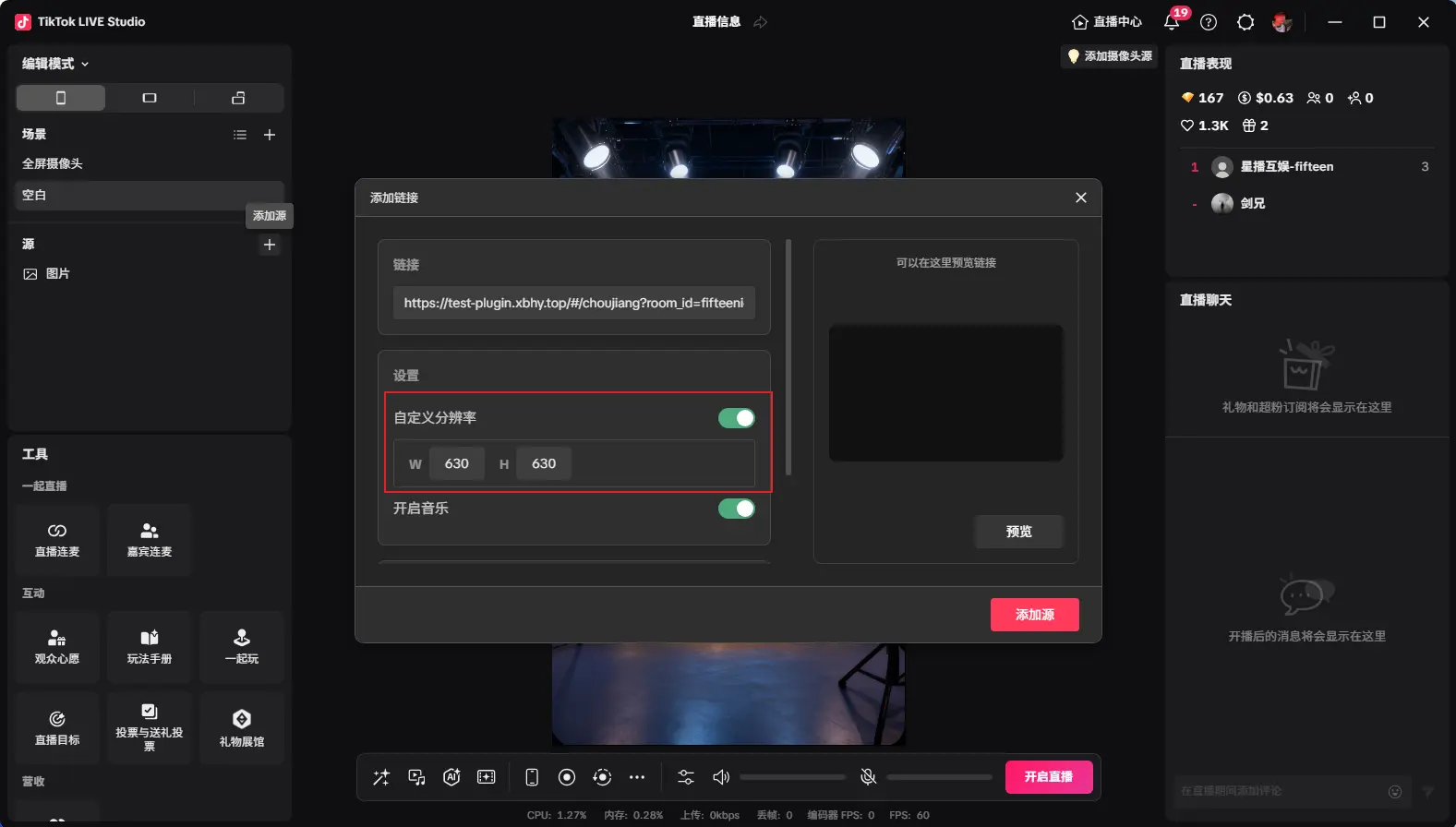Click the 预览 button
This screenshot has height=827, width=1456.
coord(1018,532)
